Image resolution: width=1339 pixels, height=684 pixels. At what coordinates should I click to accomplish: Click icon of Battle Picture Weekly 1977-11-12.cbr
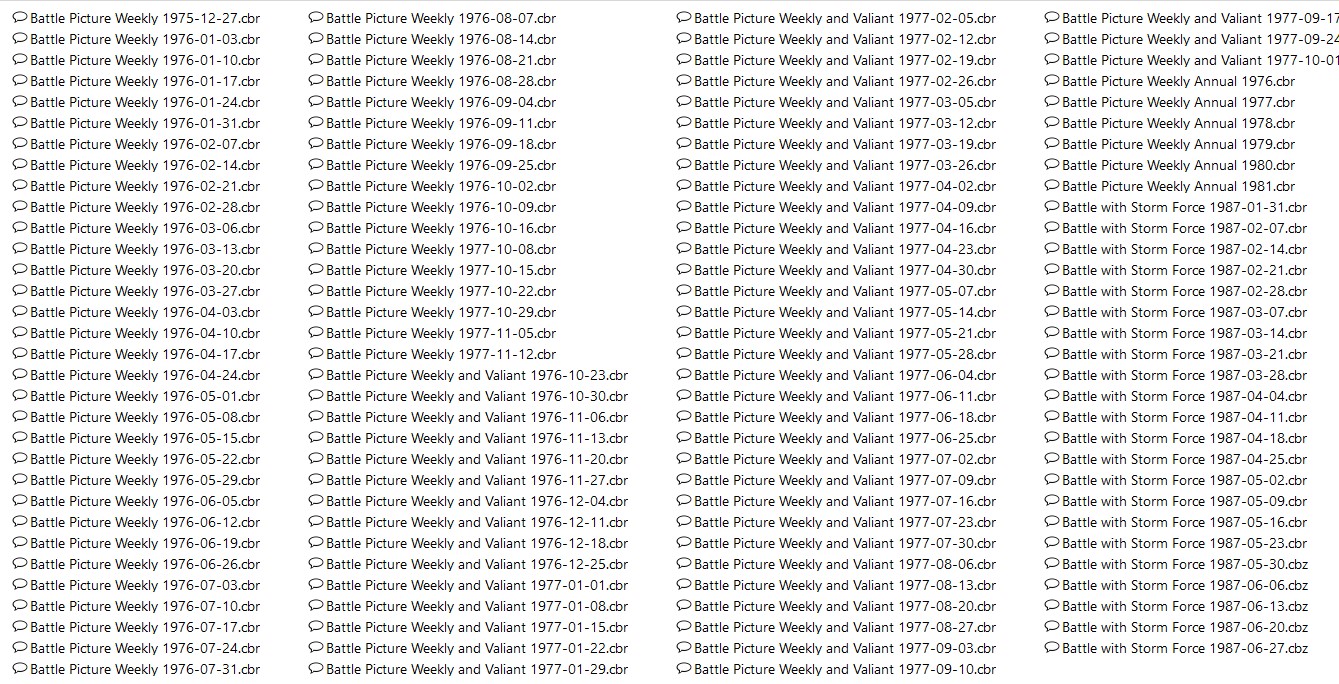pyautogui.click(x=316, y=354)
